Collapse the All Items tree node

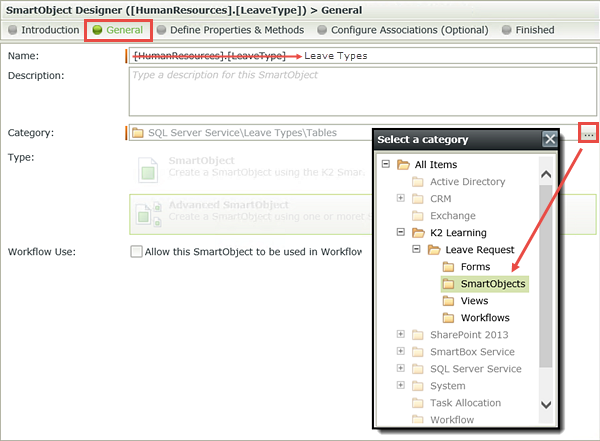click(x=386, y=164)
